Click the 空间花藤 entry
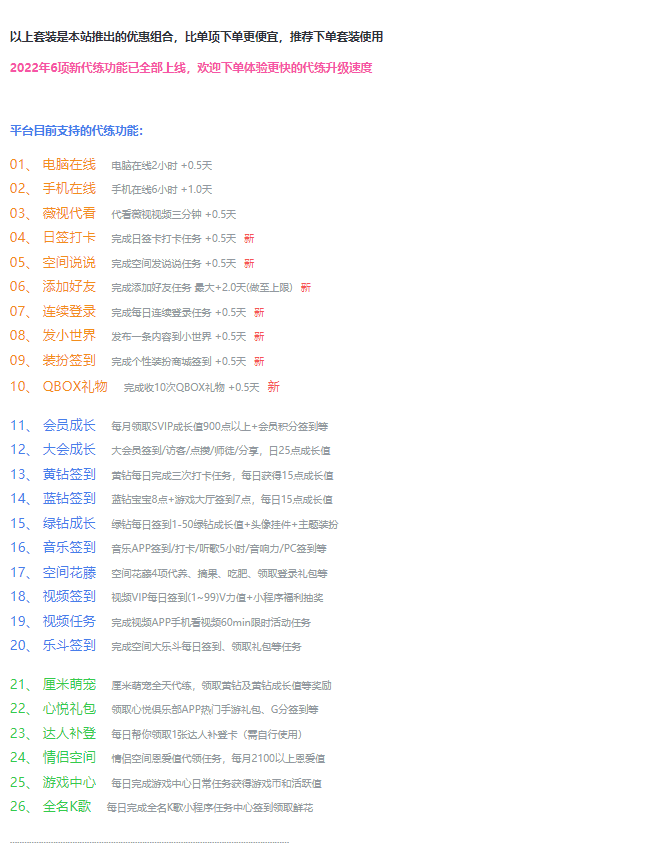This screenshot has width=663, height=845. [x=69, y=572]
